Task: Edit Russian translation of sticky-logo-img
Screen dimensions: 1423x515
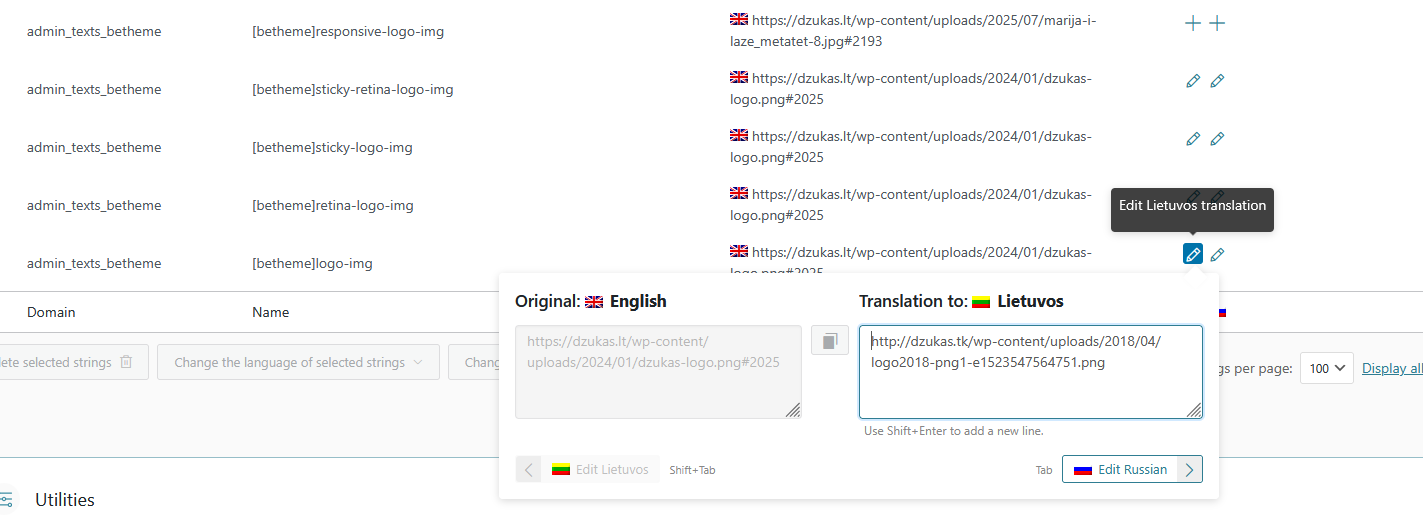Action: (1217, 139)
